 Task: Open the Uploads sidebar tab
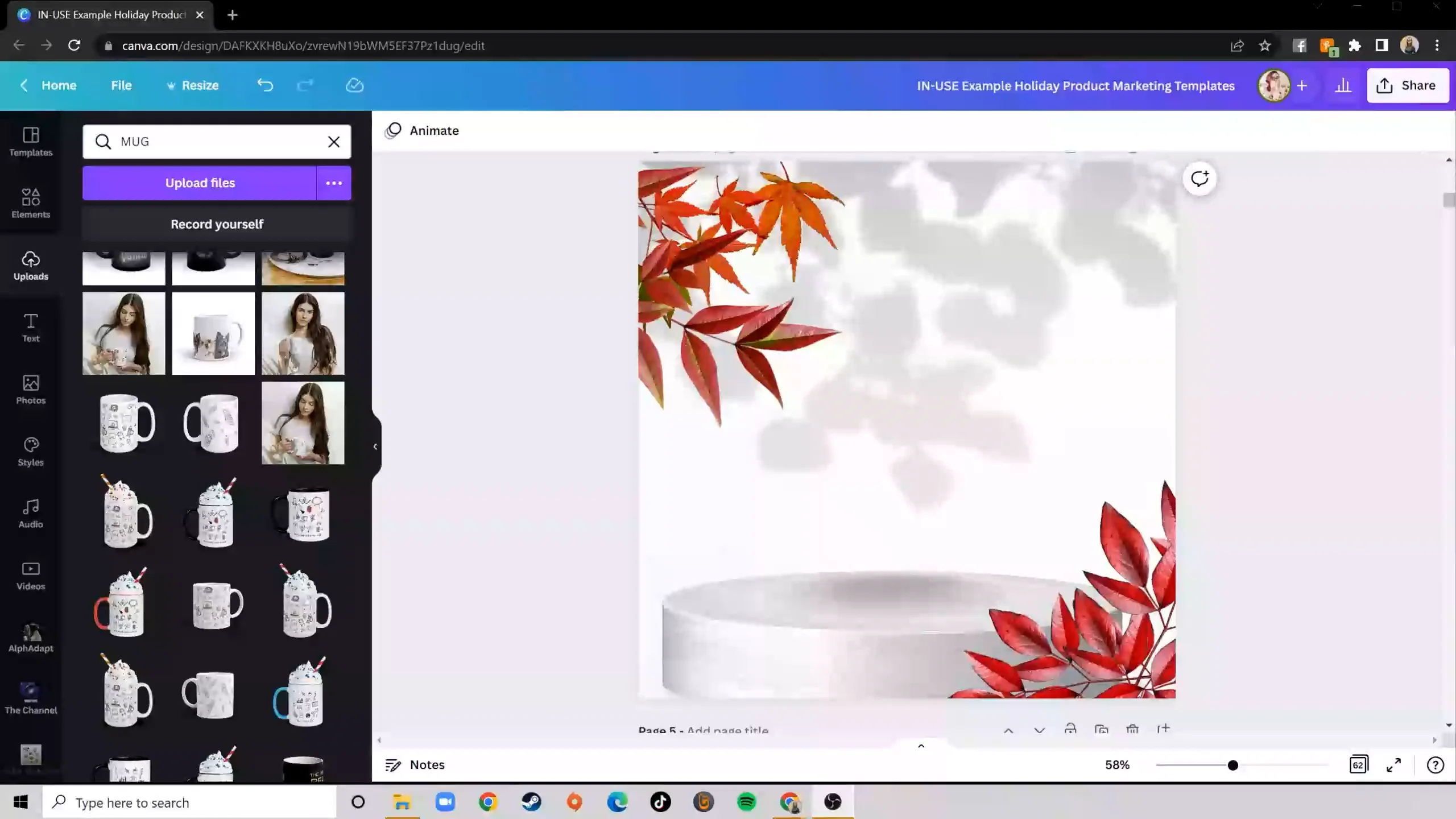click(31, 266)
